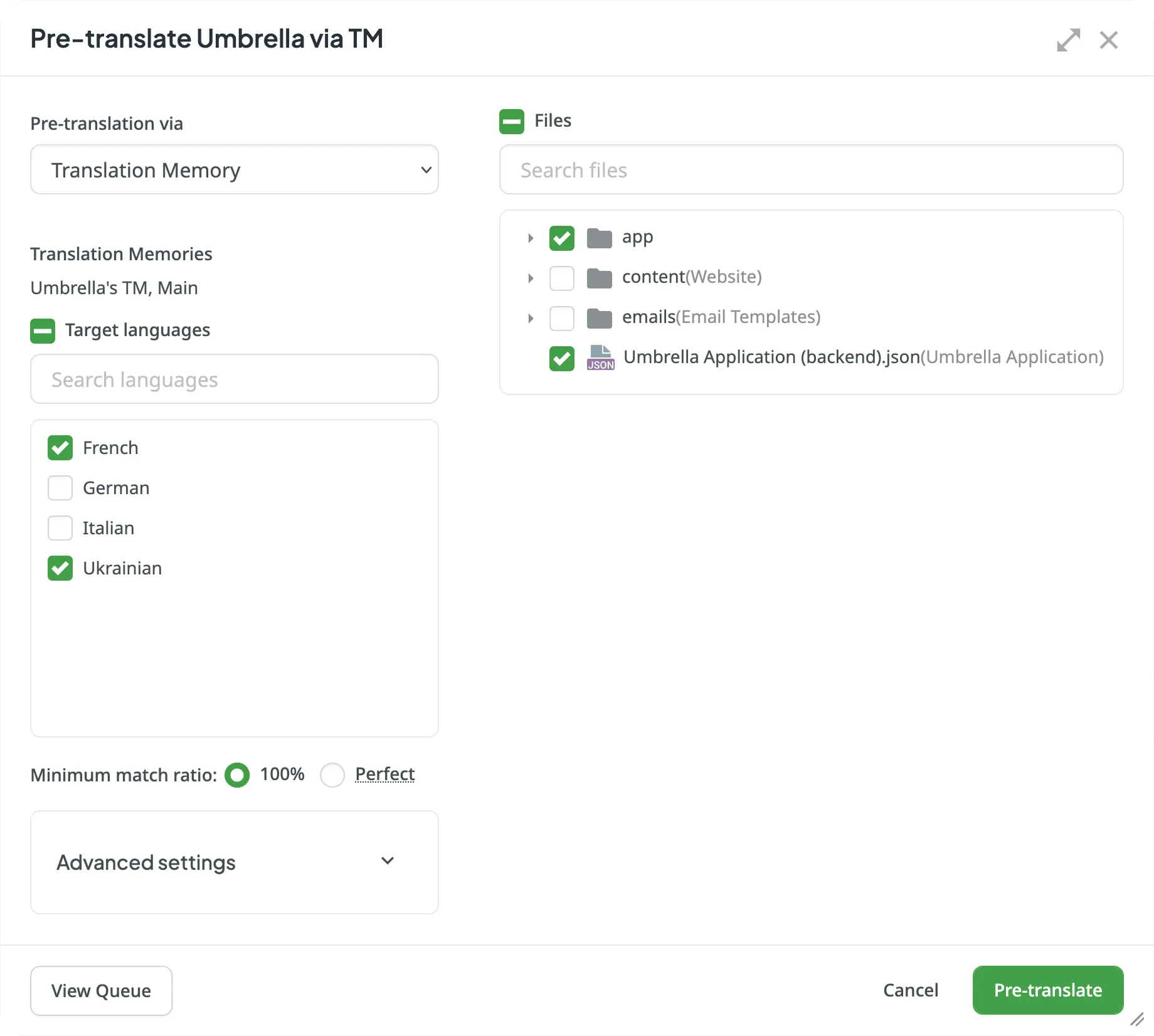Click the content folder icon

click(x=599, y=278)
